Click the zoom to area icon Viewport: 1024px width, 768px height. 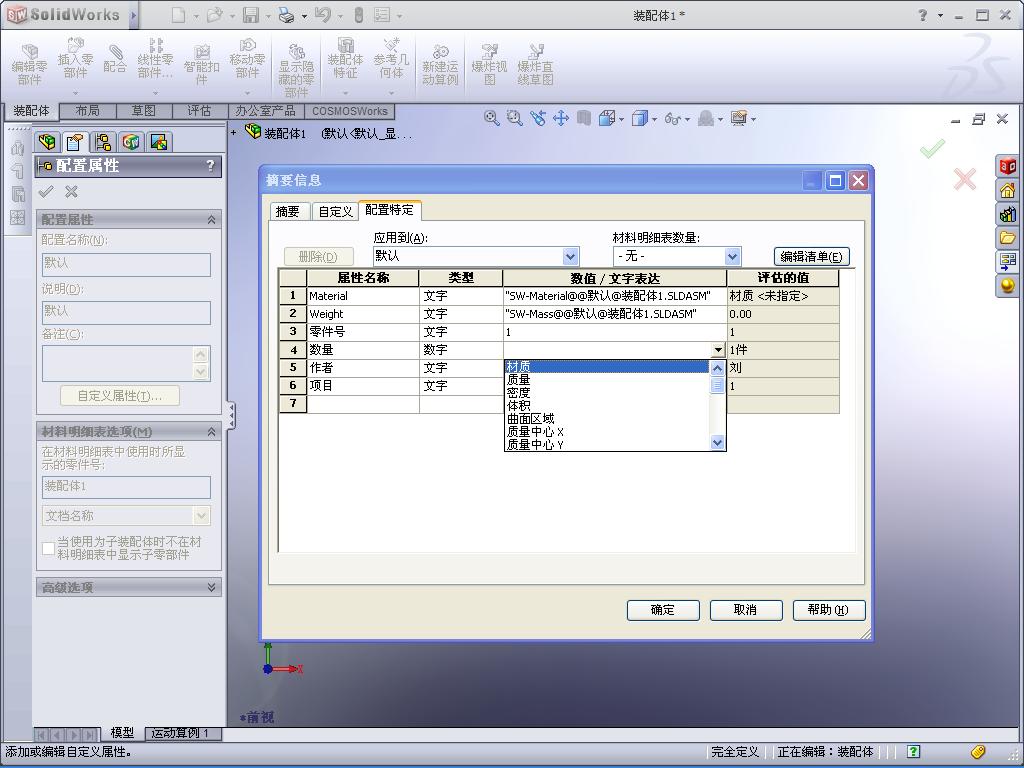coord(515,118)
